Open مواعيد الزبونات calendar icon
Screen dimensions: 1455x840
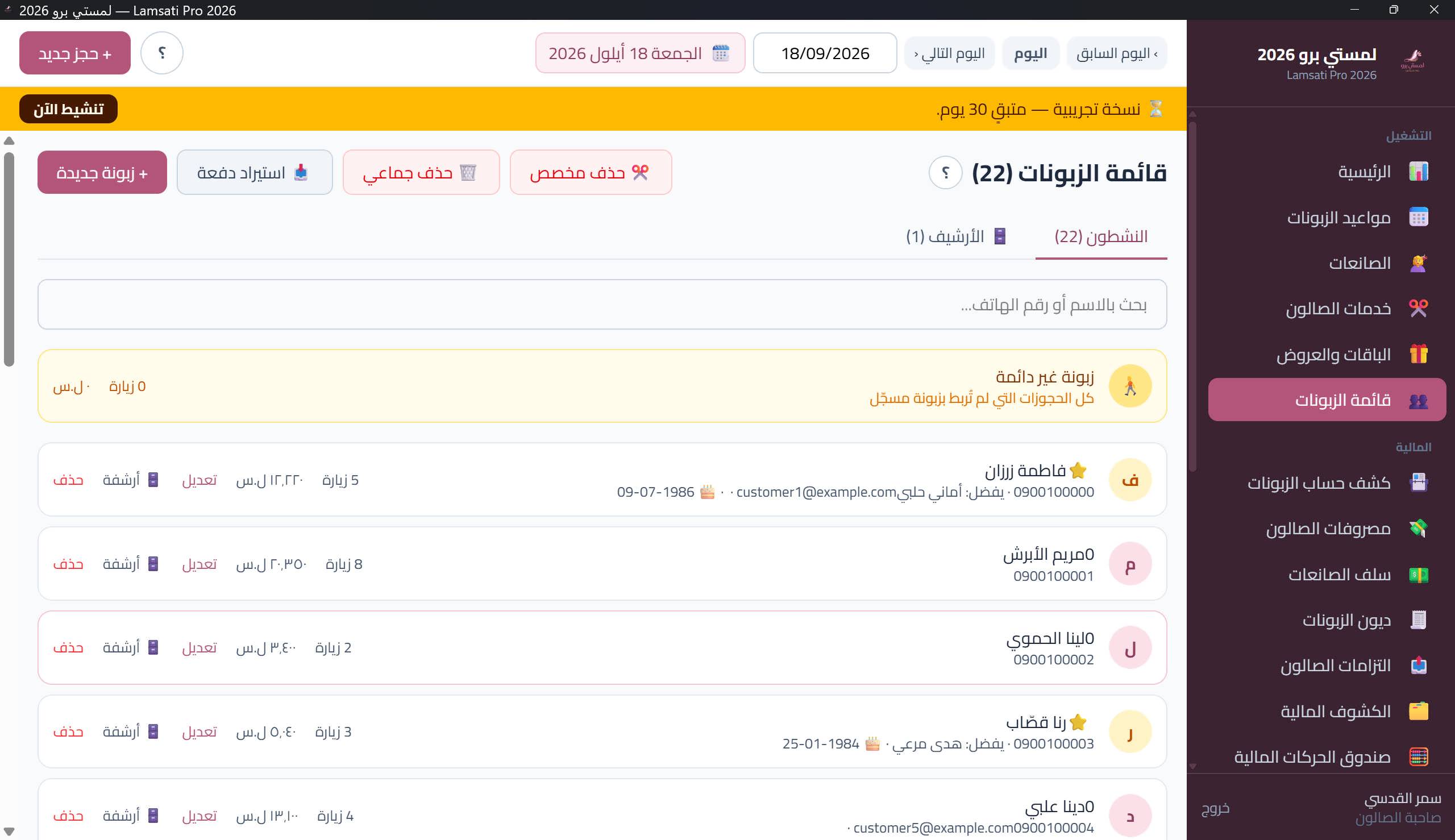click(1418, 218)
